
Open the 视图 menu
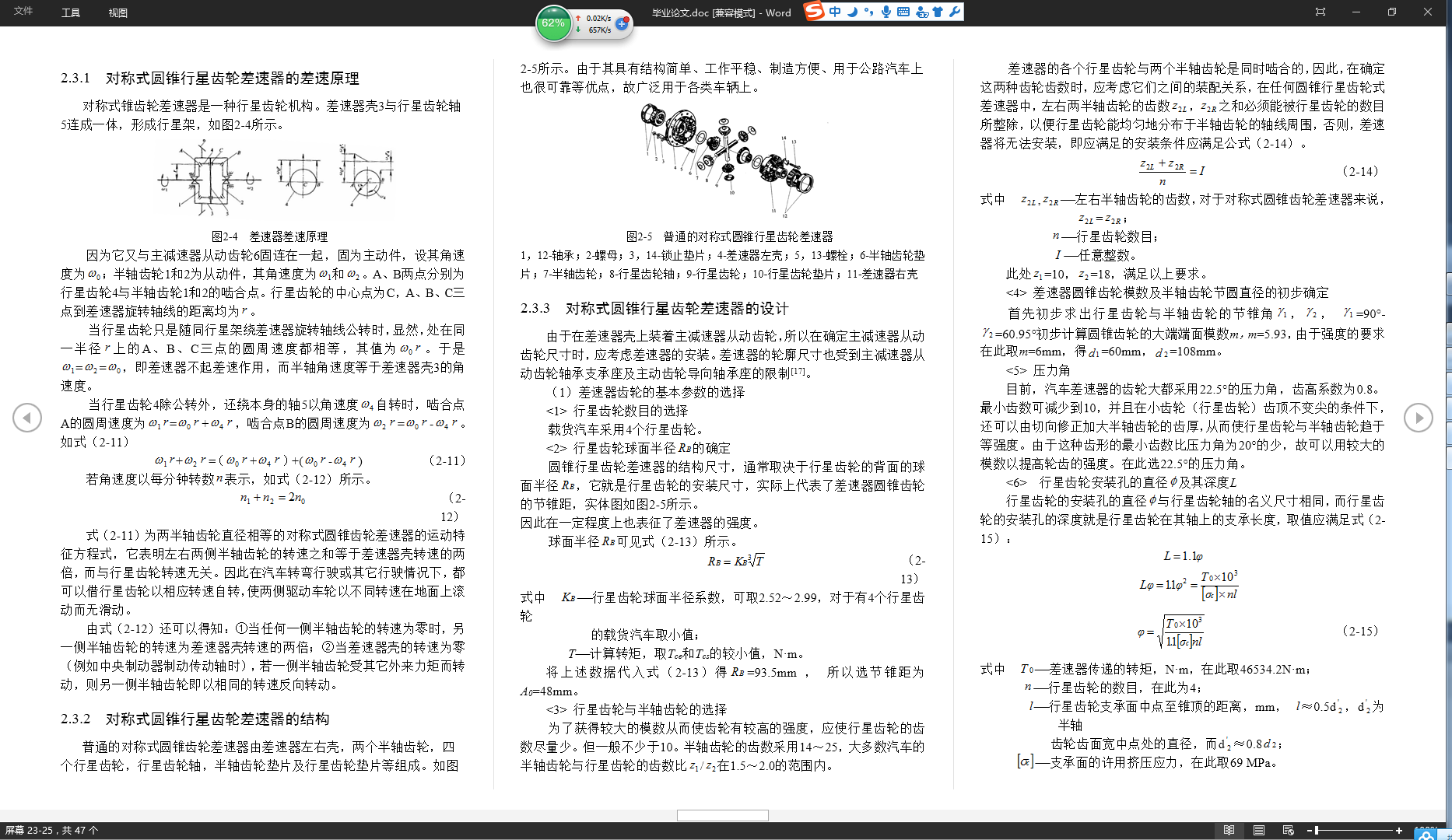pos(118,12)
